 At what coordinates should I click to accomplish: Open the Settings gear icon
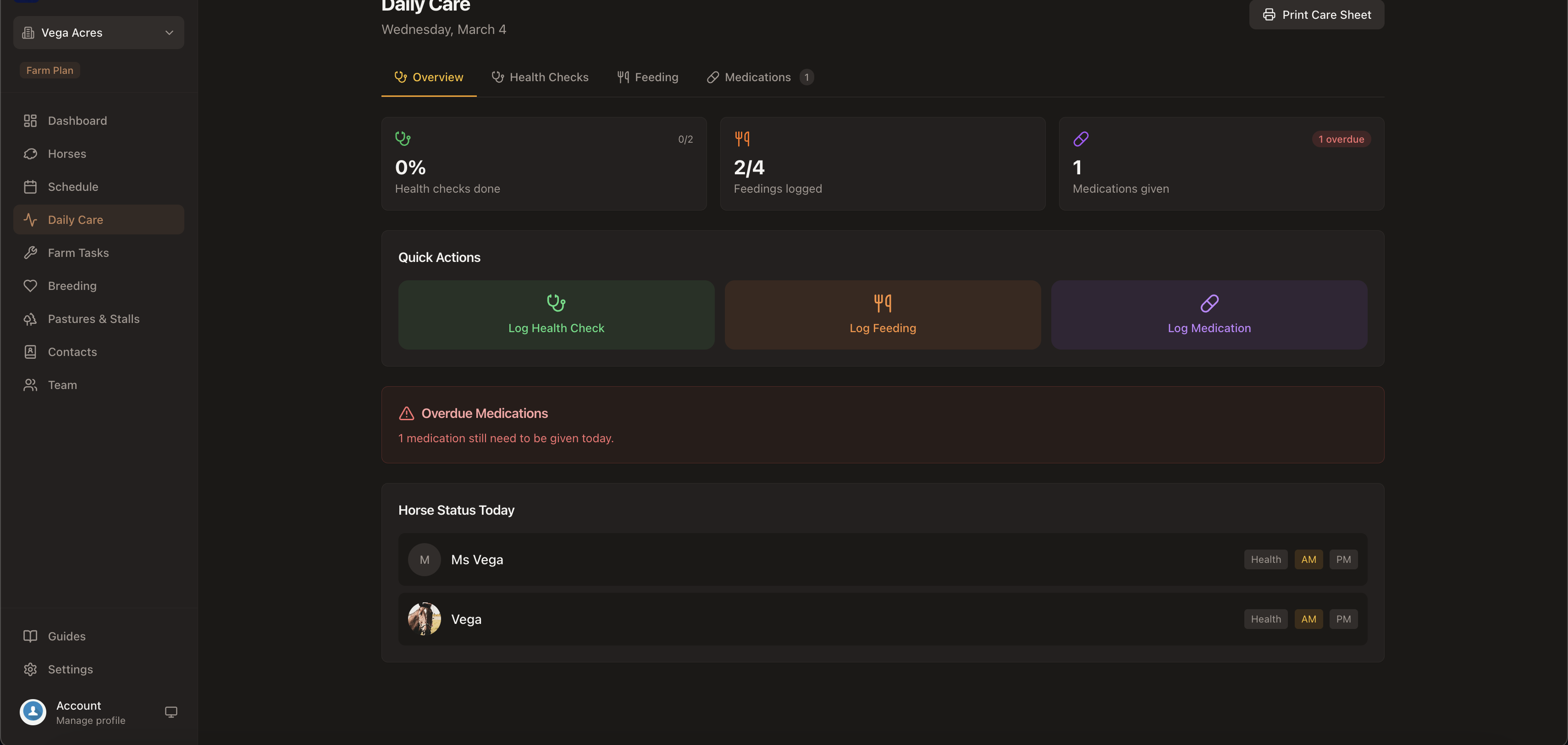click(31, 669)
